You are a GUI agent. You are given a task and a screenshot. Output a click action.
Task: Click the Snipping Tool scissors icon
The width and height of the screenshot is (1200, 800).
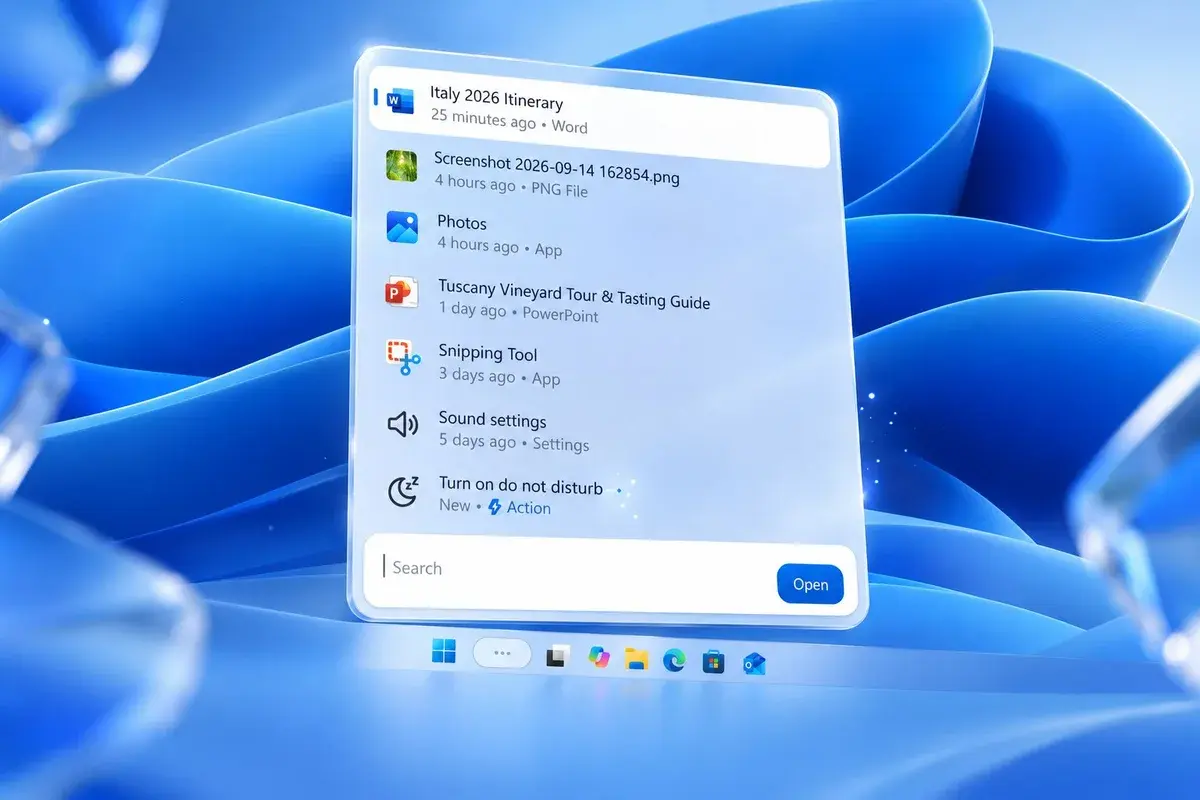403,358
